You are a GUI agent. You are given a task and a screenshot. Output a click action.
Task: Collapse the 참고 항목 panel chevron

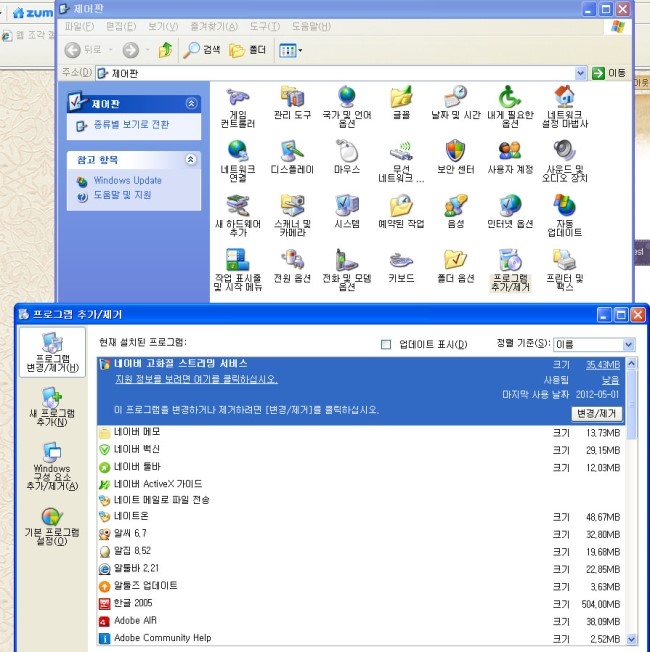tap(191, 159)
